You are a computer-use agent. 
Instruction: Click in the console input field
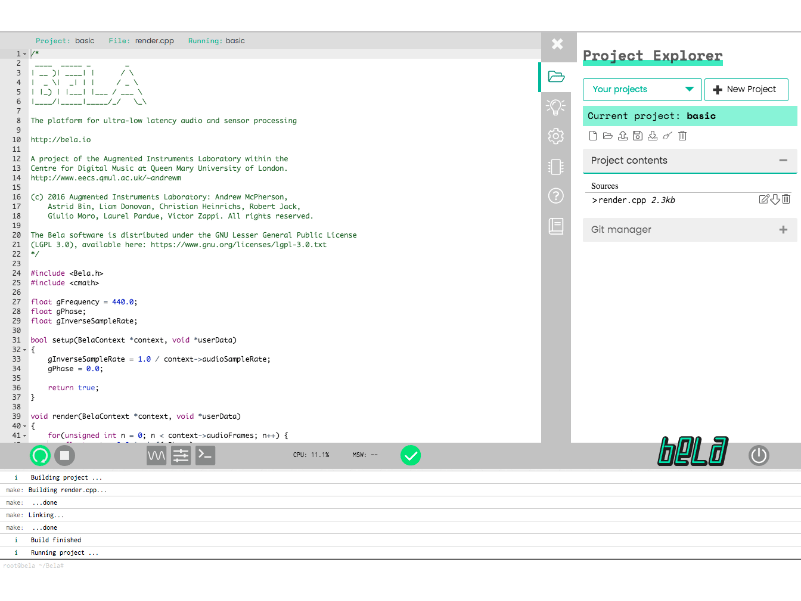400,566
